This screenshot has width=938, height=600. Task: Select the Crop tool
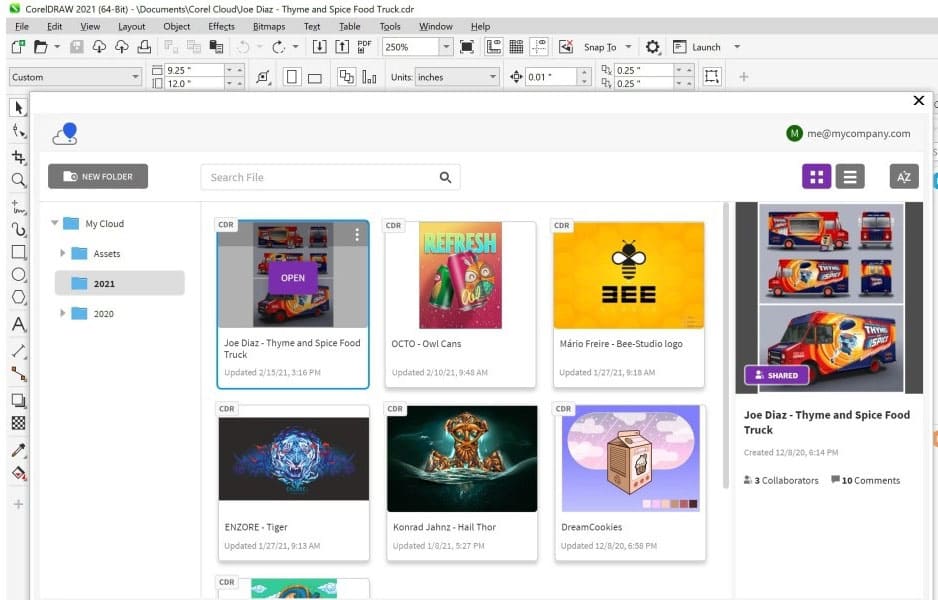tap(19, 157)
